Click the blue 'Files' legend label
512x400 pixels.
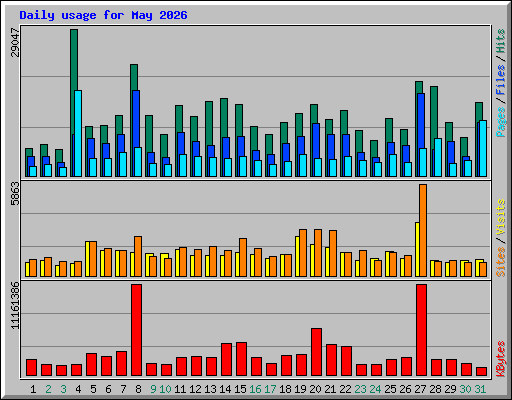point(501,80)
